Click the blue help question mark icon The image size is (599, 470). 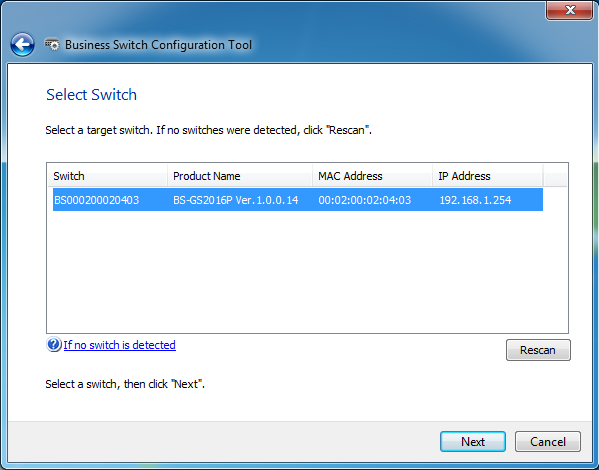pyautogui.click(x=54, y=345)
